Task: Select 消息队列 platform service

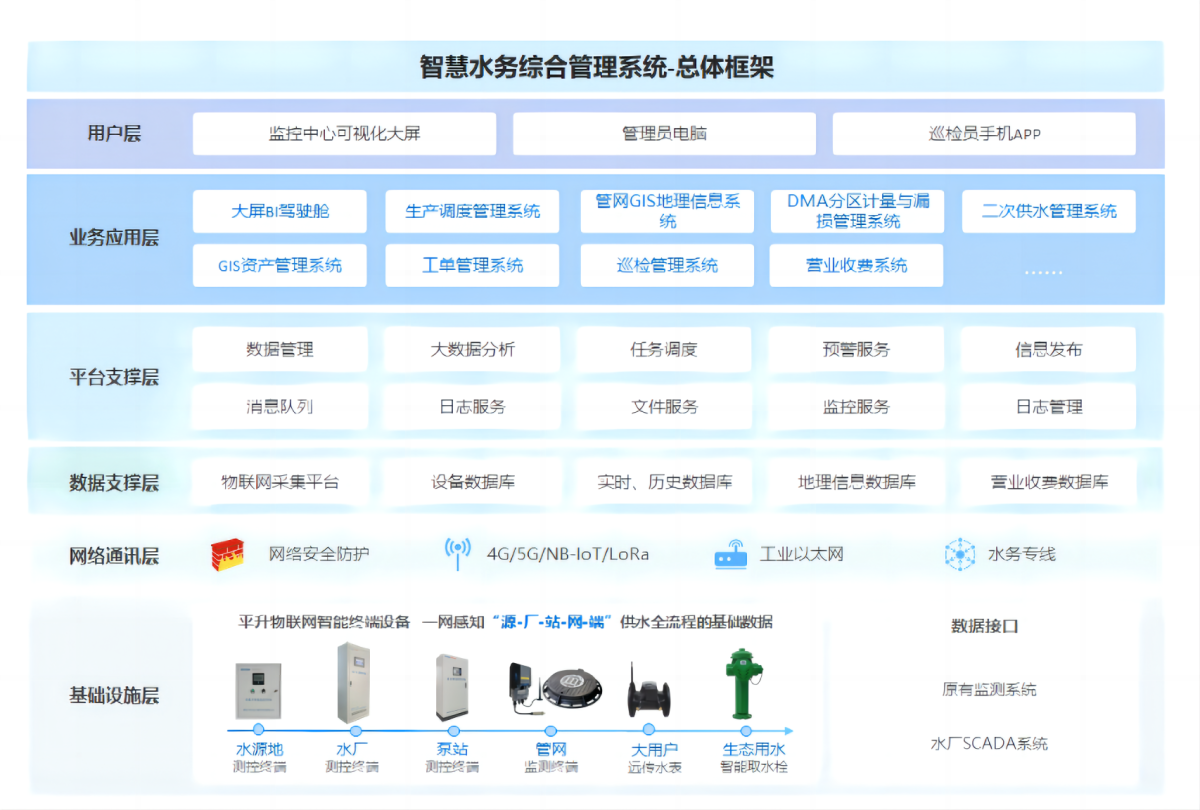Action: [280, 407]
